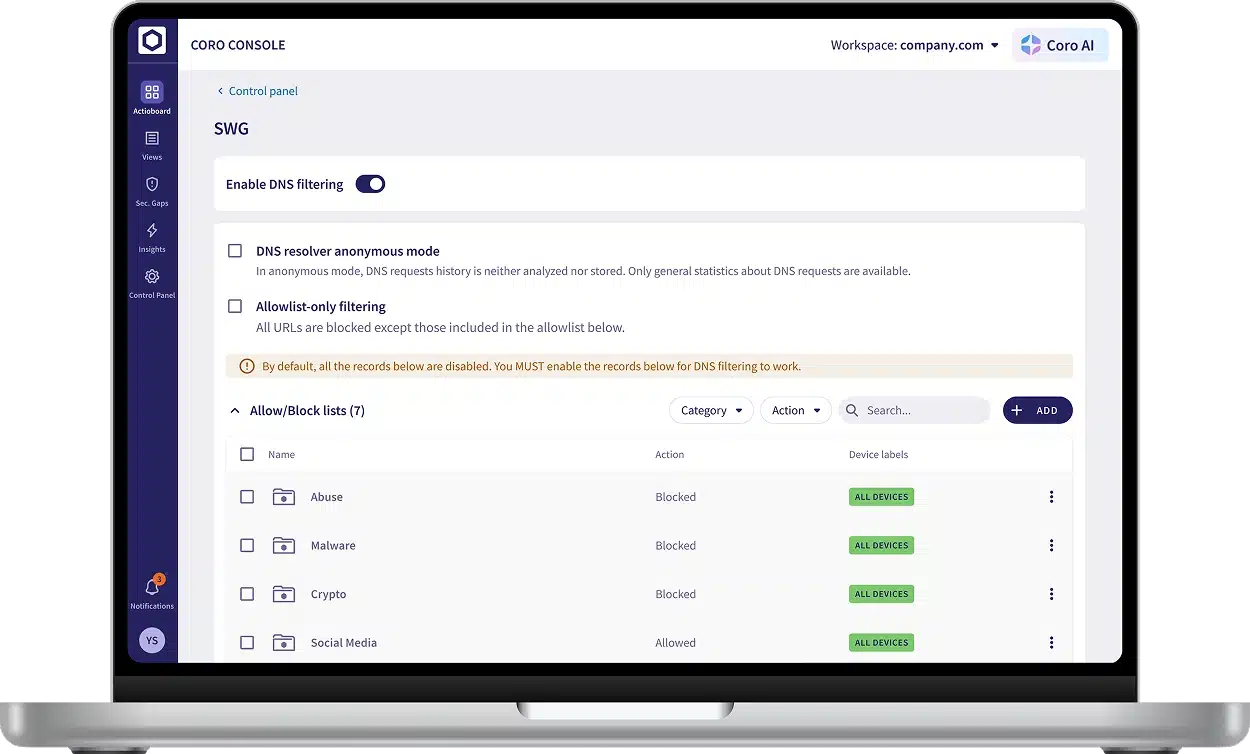1250x754 pixels.
Task: Open the three-dot menu for Abuse
Action: [x=1051, y=497]
